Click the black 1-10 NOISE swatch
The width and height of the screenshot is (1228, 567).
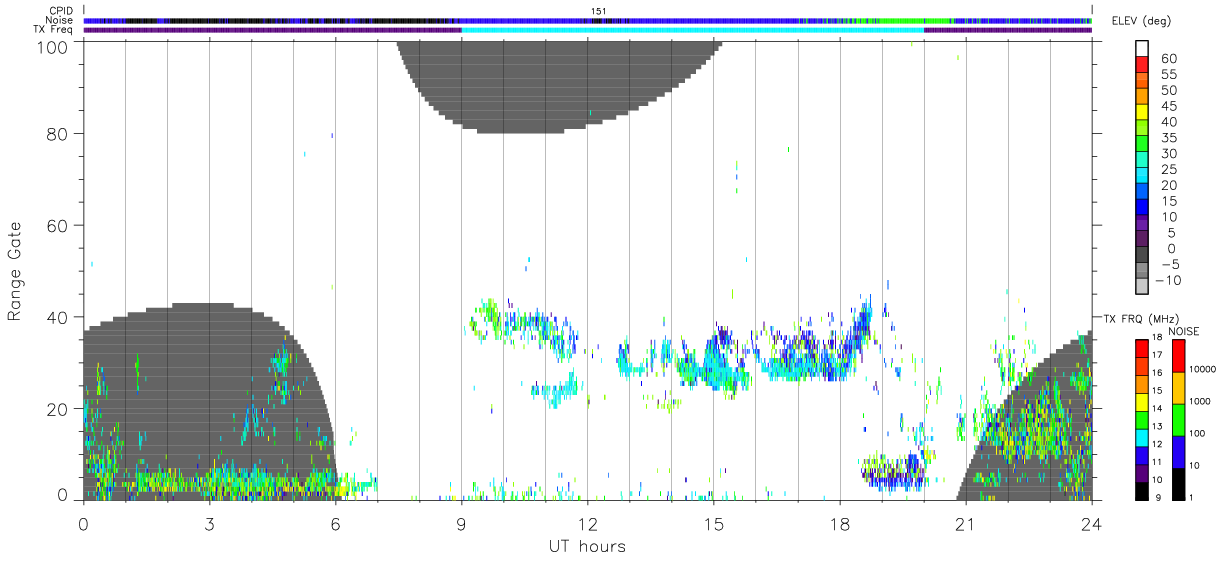point(1178,483)
